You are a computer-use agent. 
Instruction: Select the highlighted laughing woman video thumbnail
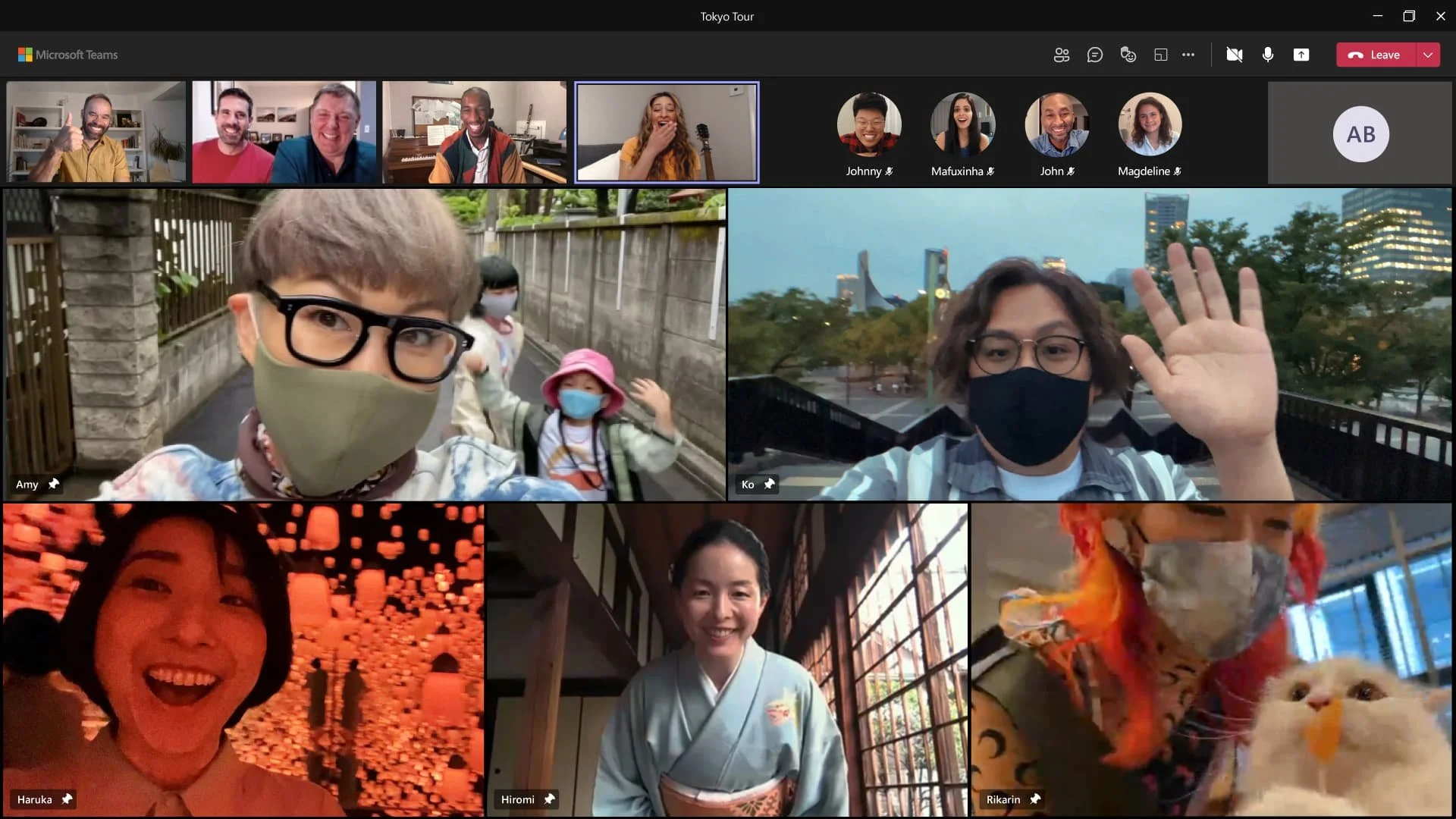[666, 132]
